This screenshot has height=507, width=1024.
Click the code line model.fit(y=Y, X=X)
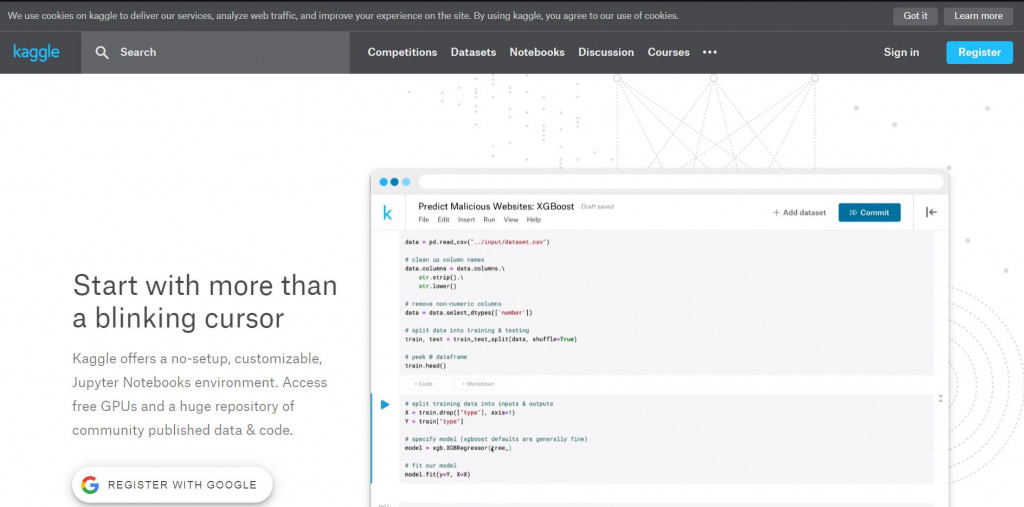437,474
